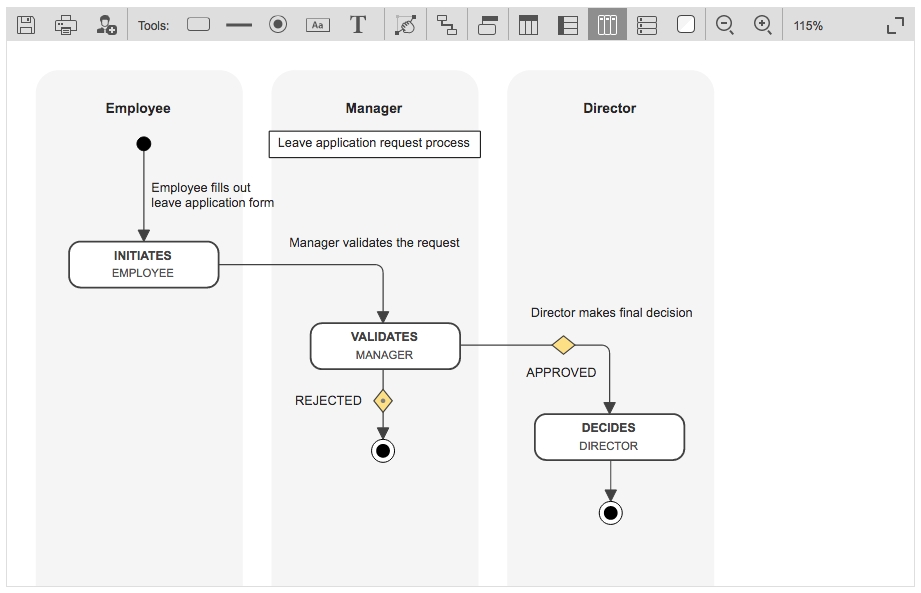Select the VALIDATES MANAGER node
The width and height of the screenshot is (921, 593).
tap(385, 345)
